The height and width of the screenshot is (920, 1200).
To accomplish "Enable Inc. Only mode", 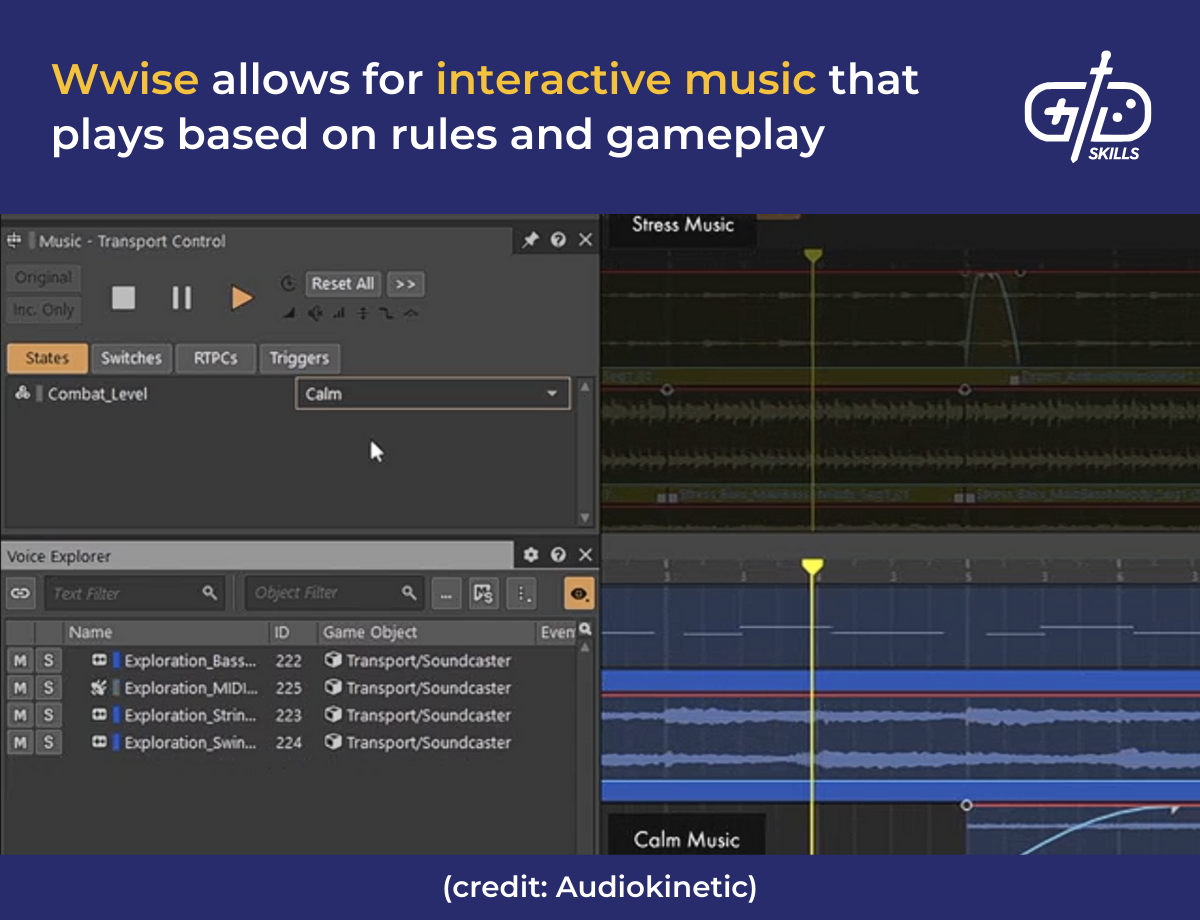I will click(x=43, y=309).
